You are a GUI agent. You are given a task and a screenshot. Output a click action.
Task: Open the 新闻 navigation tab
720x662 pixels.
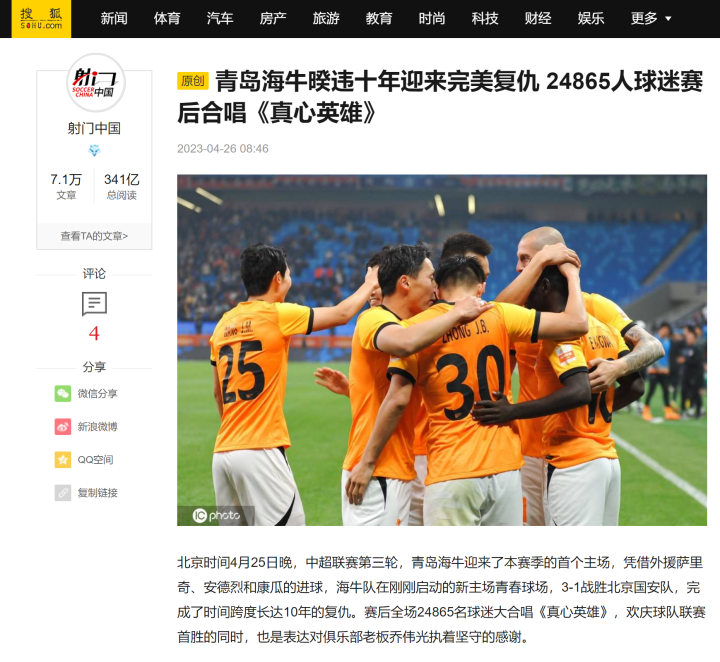114,18
